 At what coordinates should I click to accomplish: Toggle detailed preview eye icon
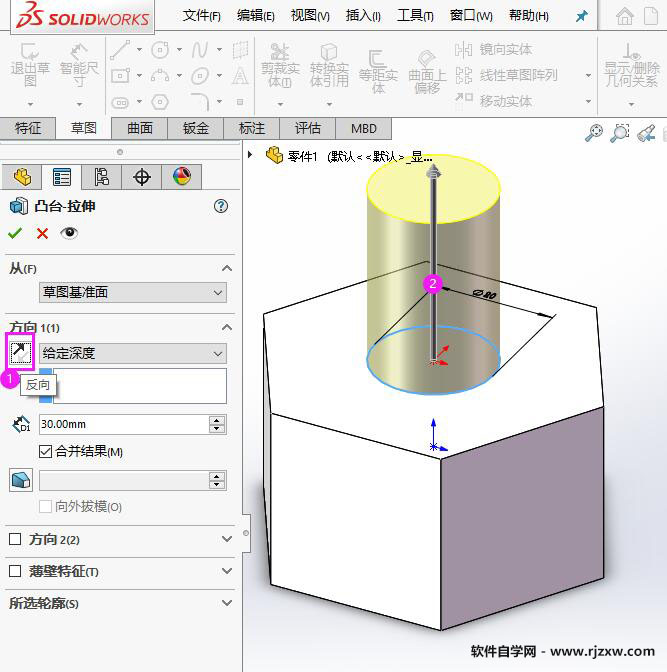tap(69, 233)
